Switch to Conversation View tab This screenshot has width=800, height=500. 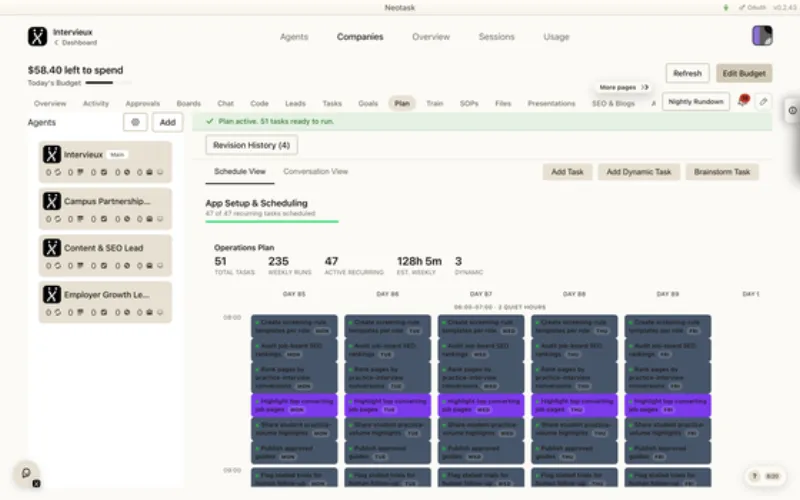coord(315,171)
